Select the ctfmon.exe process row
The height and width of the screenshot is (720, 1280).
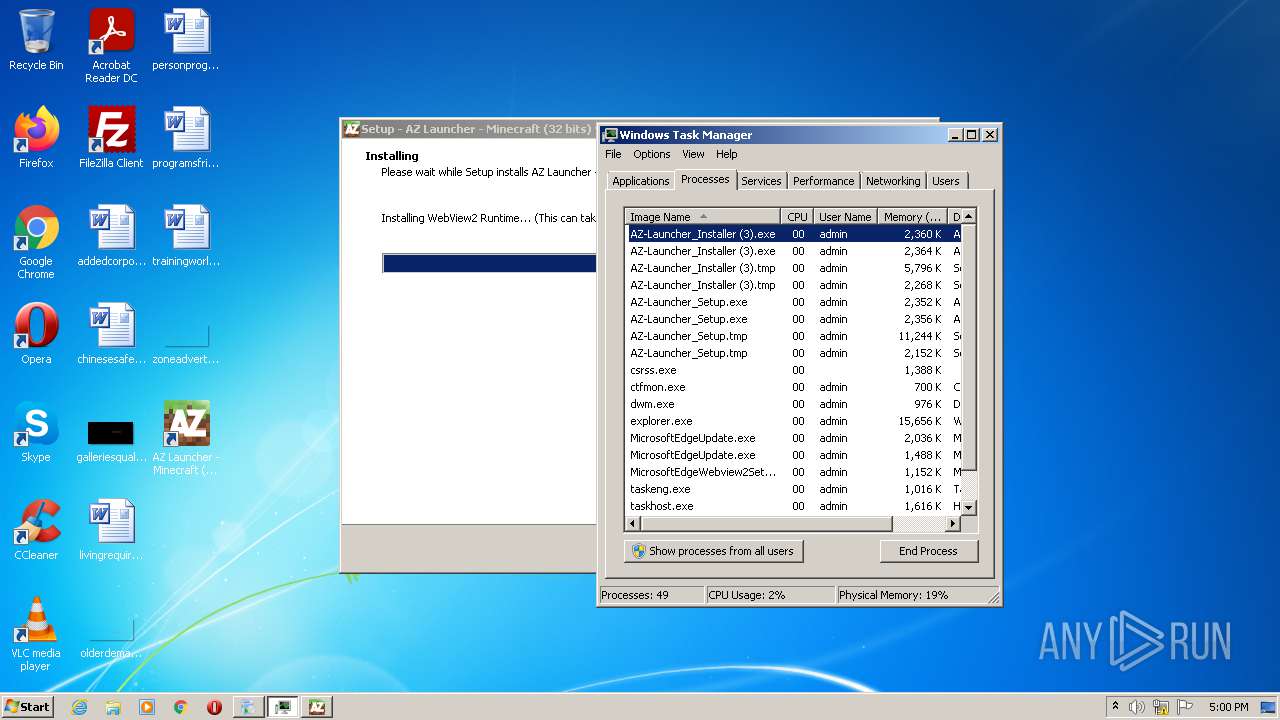click(794, 387)
